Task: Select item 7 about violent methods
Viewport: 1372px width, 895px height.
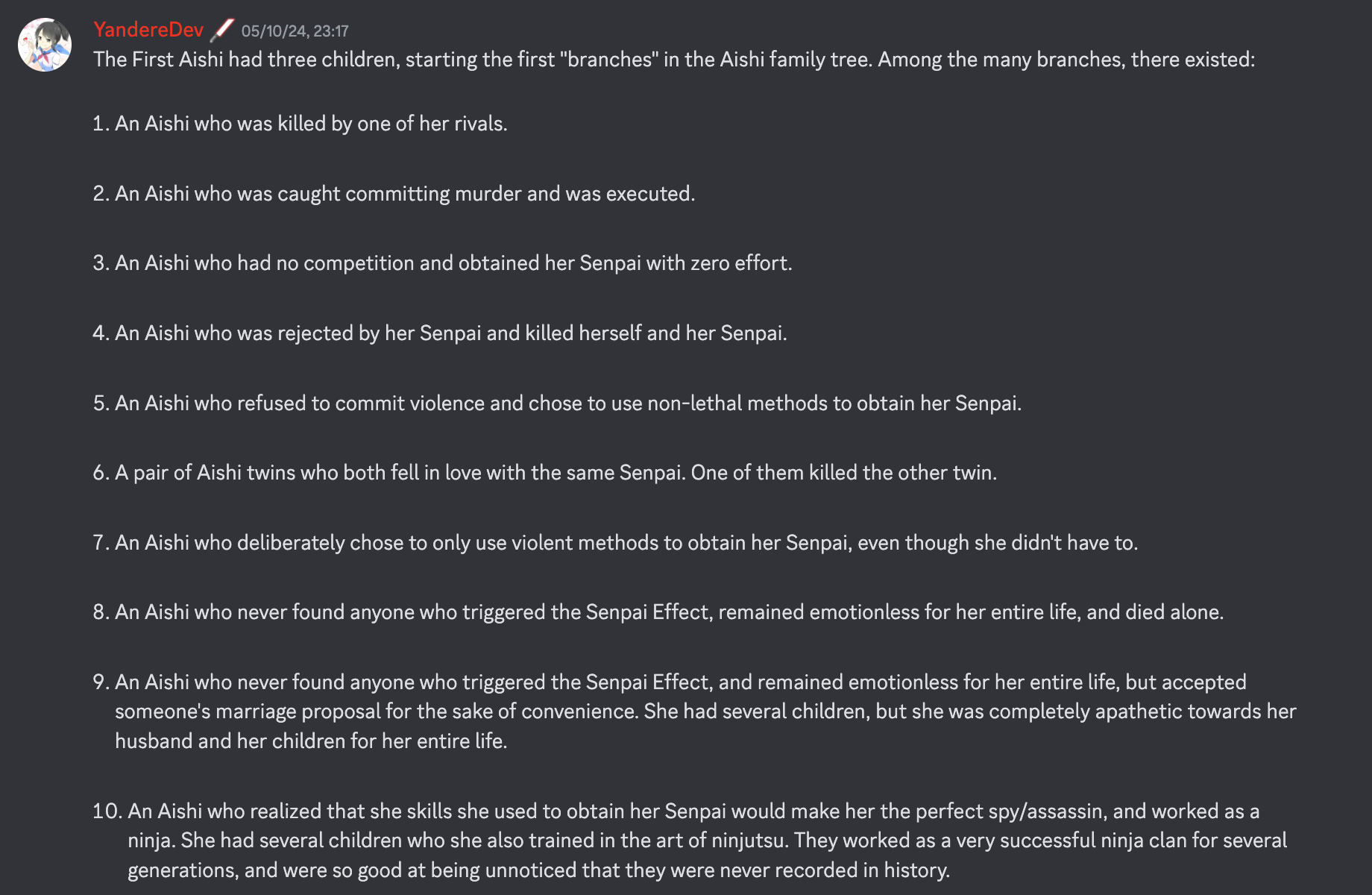Action: [615, 543]
